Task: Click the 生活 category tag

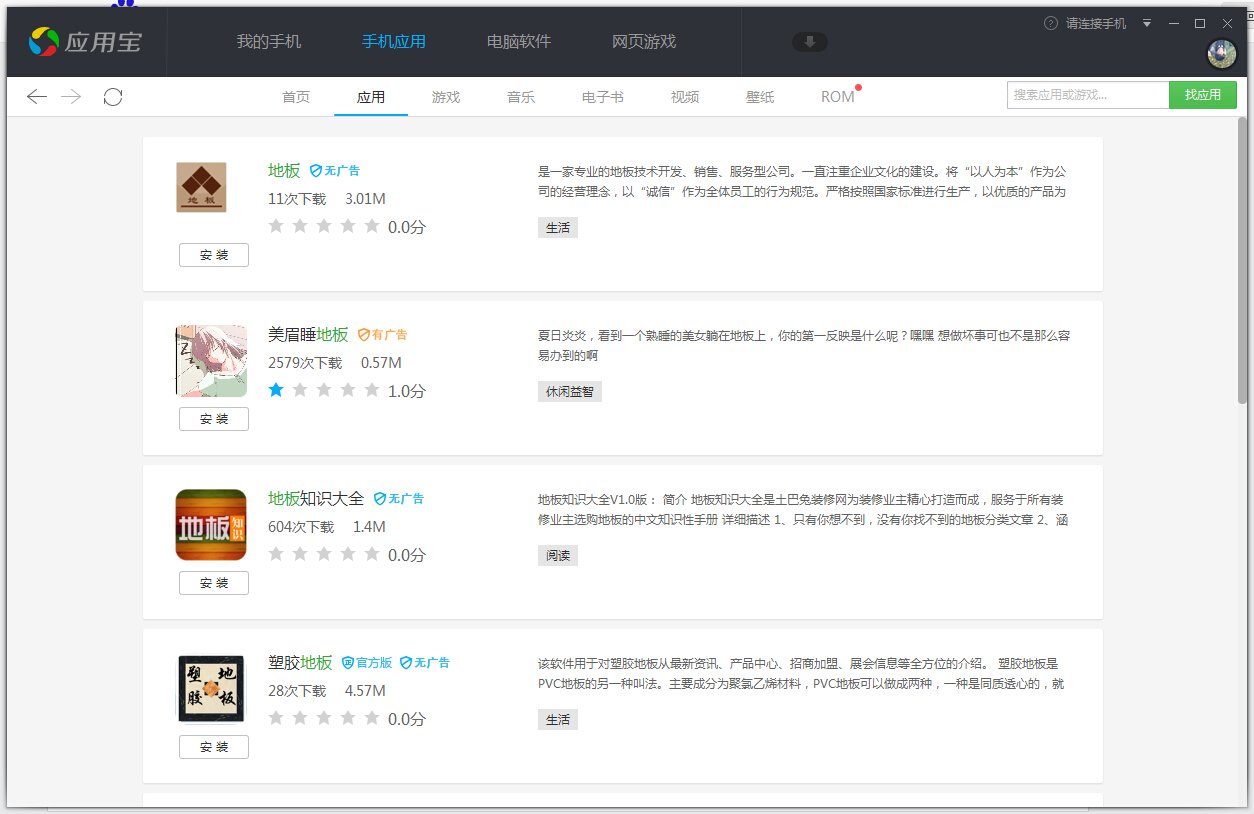Action: coord(558,227)
